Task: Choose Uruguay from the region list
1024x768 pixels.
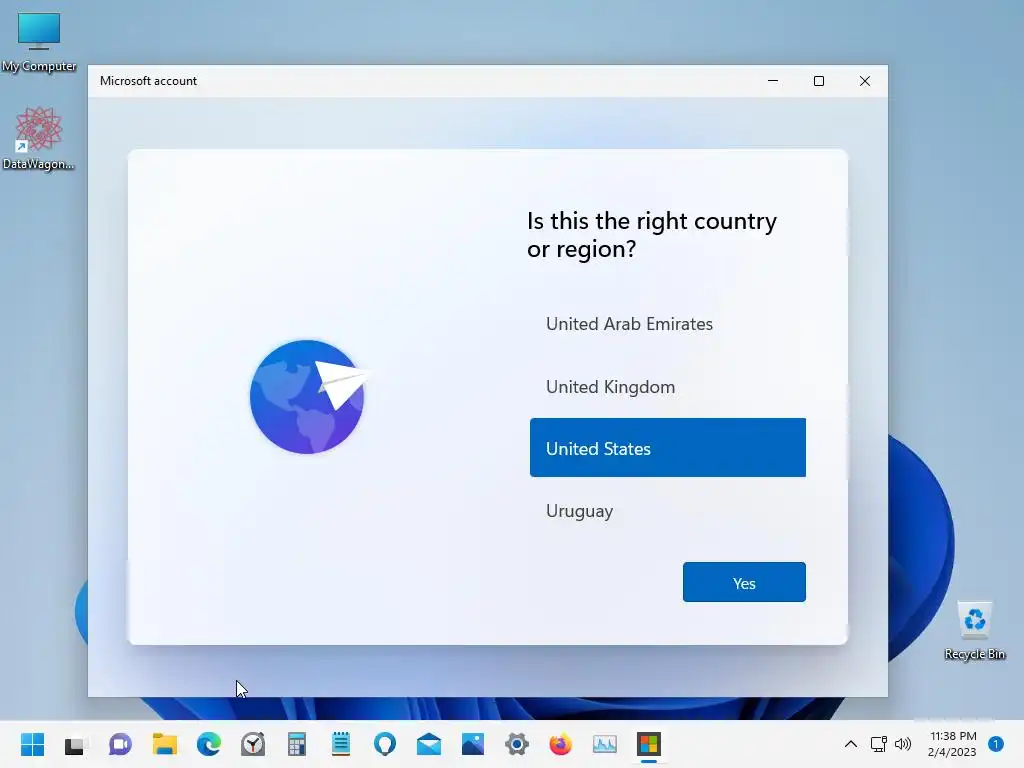Action: coord(667,511)
